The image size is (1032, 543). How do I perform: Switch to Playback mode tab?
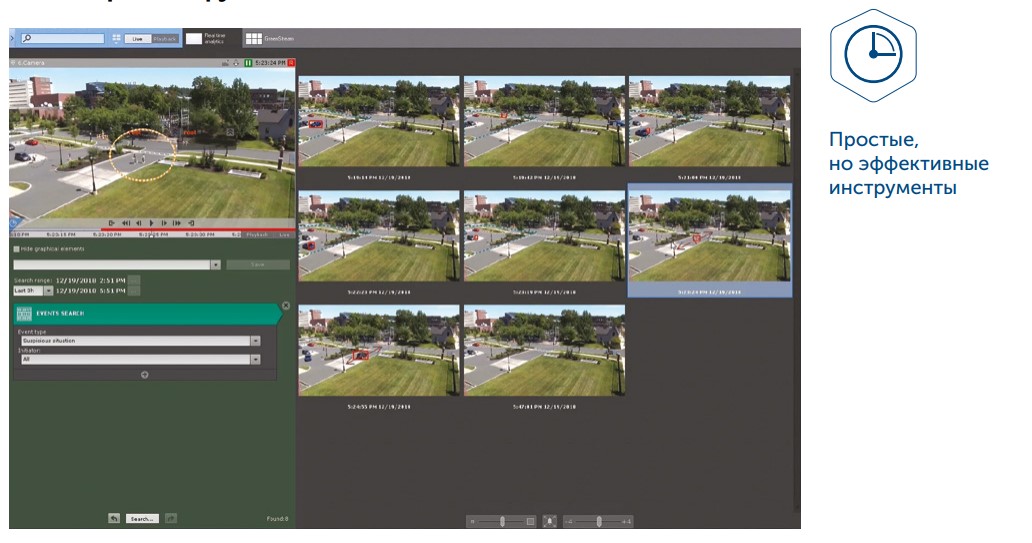pyautogui.click(x=165, y=39)
